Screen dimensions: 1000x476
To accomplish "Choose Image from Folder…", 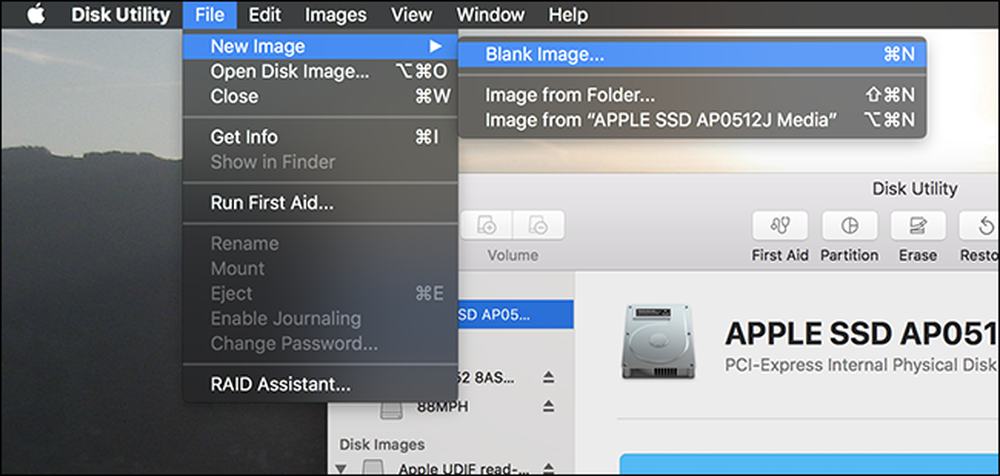I will (x=692, y=95).
